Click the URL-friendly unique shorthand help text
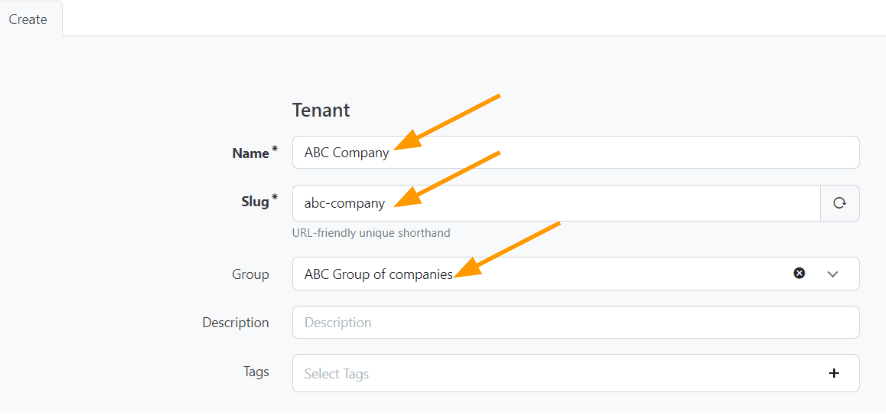This screenshot has width=886, height=414. [371, 233]
